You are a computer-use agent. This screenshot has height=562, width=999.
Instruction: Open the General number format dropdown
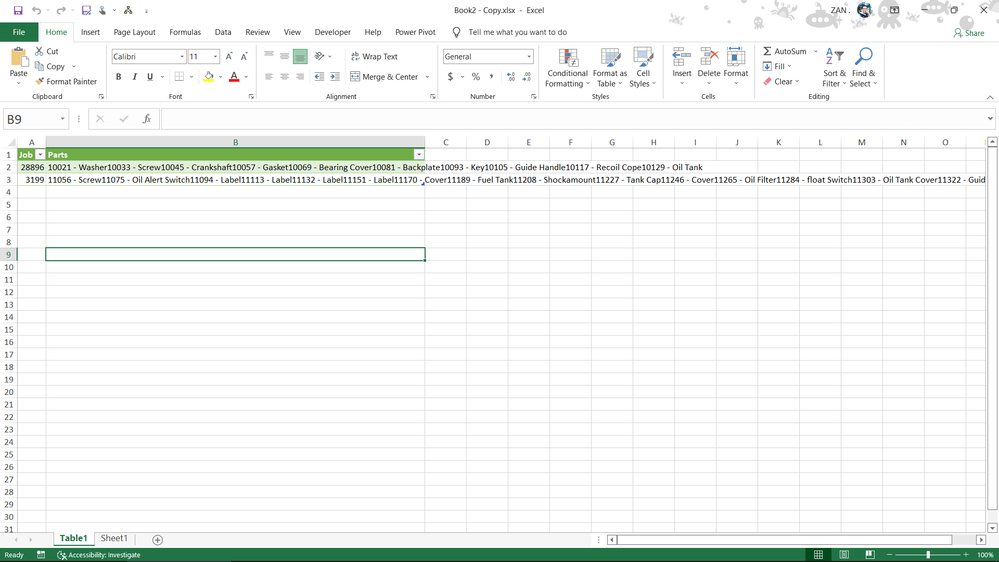(x=529, y=57)
